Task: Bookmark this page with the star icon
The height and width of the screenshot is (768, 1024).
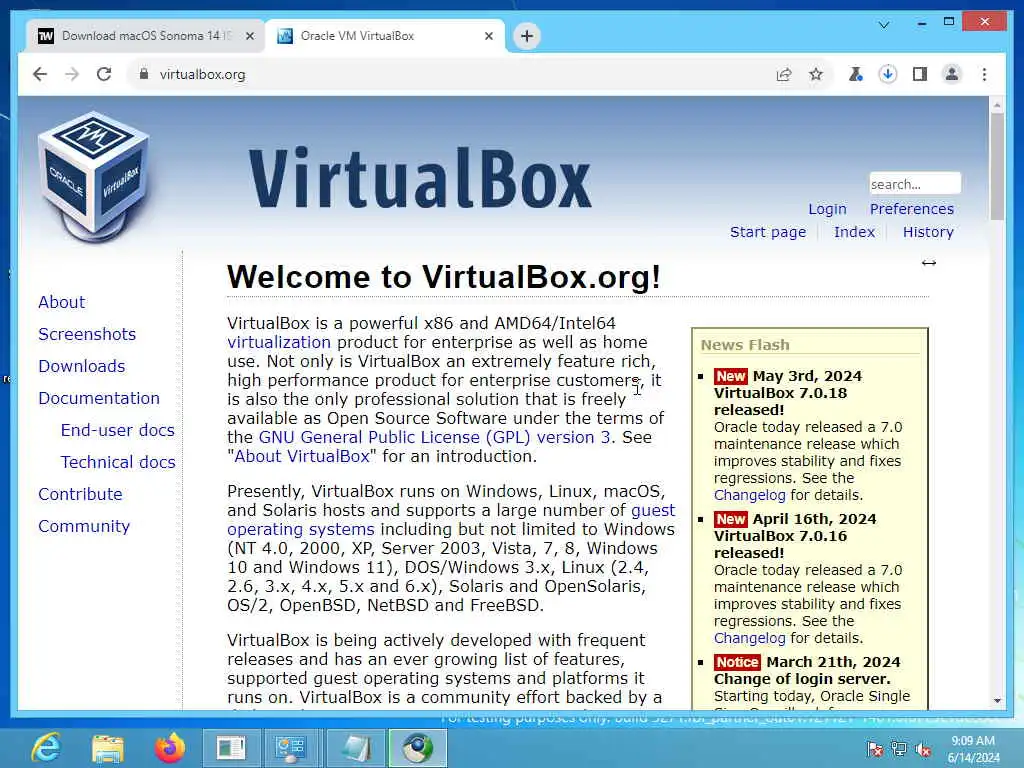Action: click(816, 74)
